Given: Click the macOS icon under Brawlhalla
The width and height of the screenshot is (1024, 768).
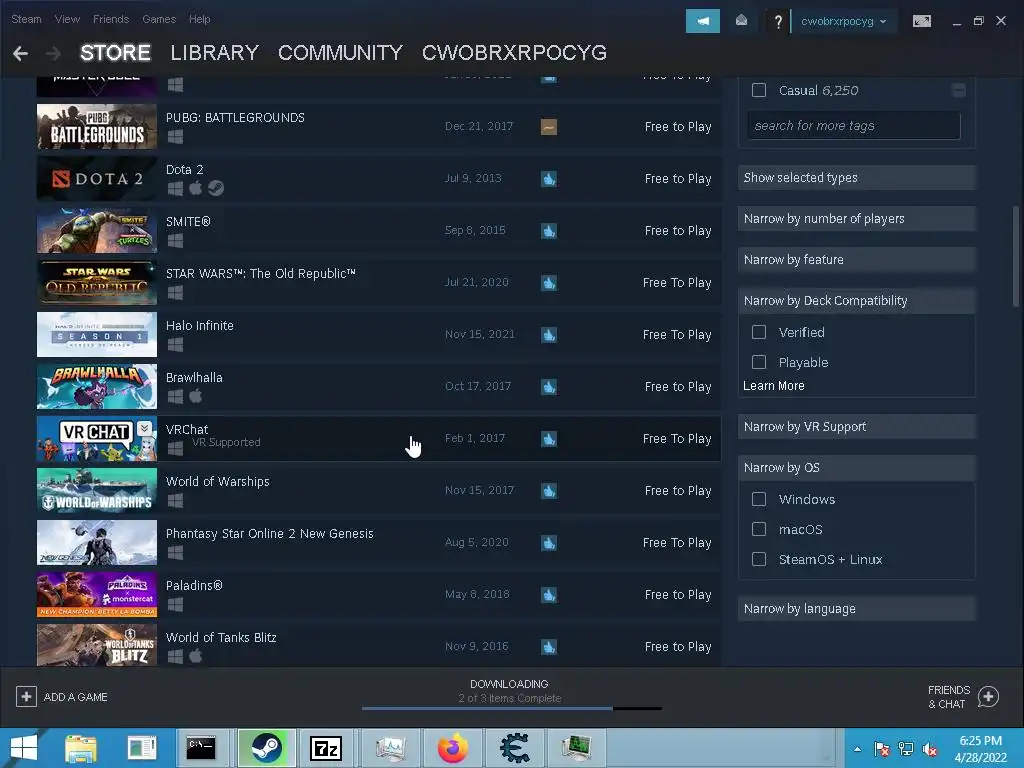Looking at the screenshot, I should (x=195, y=396).
